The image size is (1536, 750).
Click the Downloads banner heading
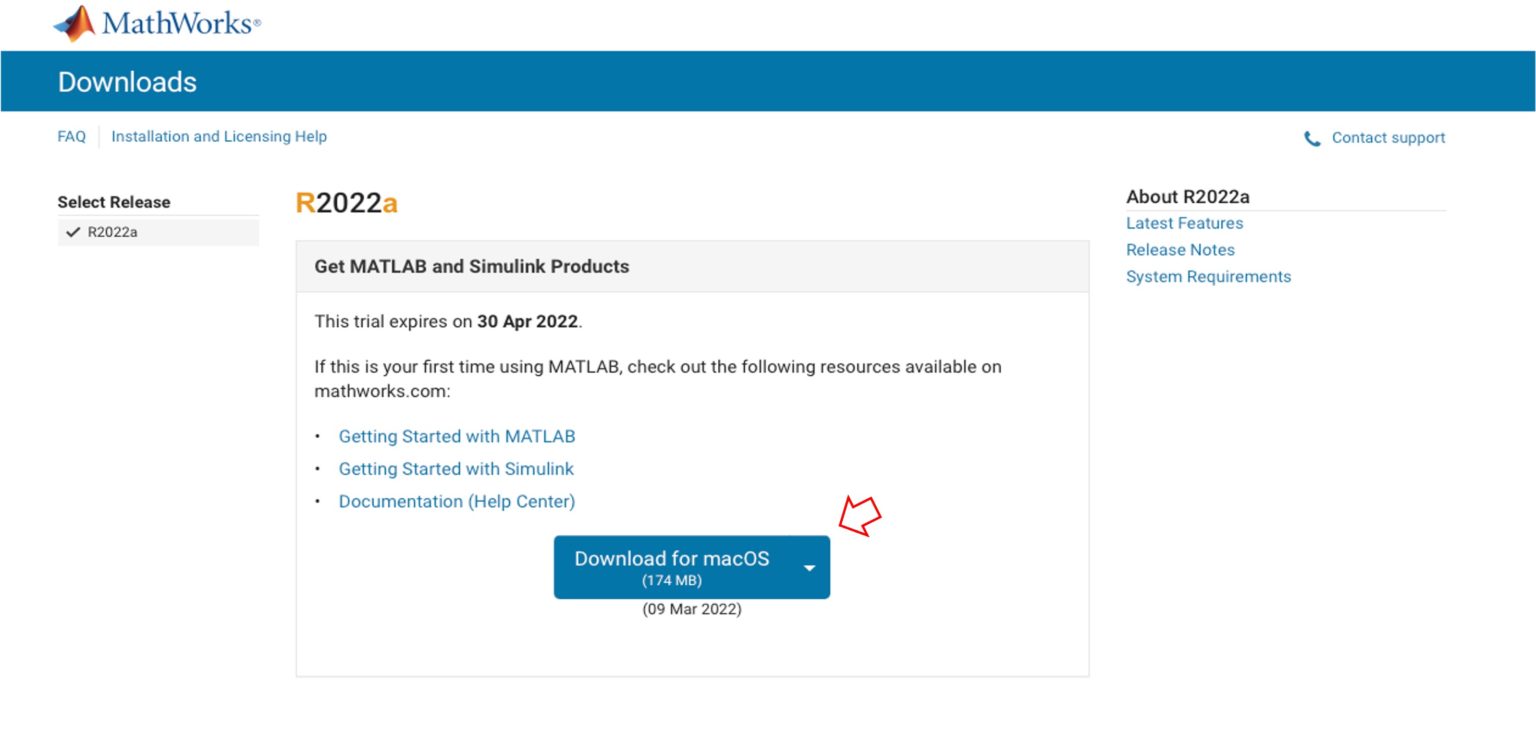point(126,82)
